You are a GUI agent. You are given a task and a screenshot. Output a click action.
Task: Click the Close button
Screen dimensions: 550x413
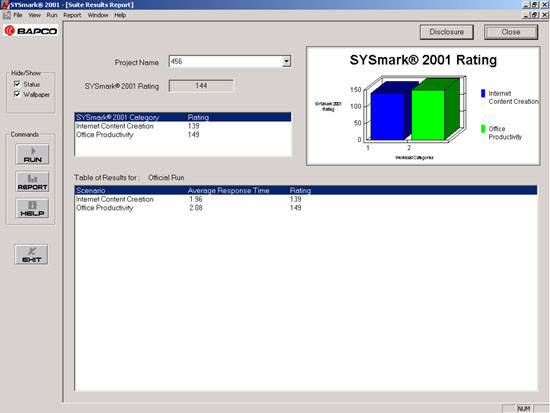point(511,32)
